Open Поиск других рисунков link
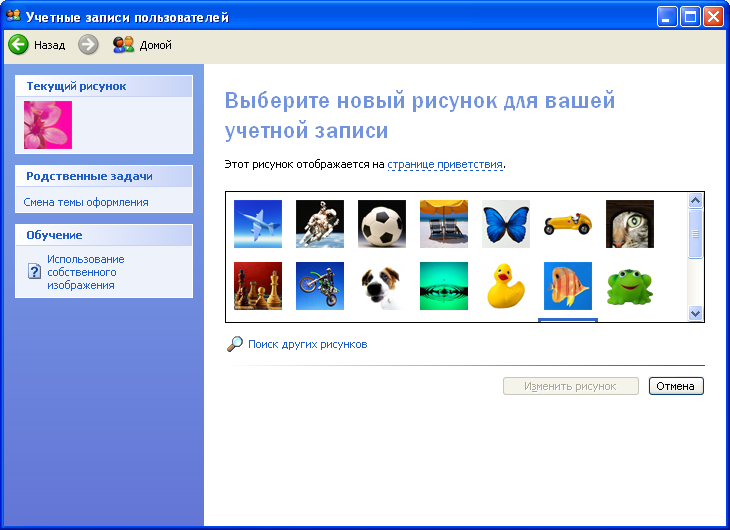The width and height of the screenshot is (730, 530). coord(307,344)
